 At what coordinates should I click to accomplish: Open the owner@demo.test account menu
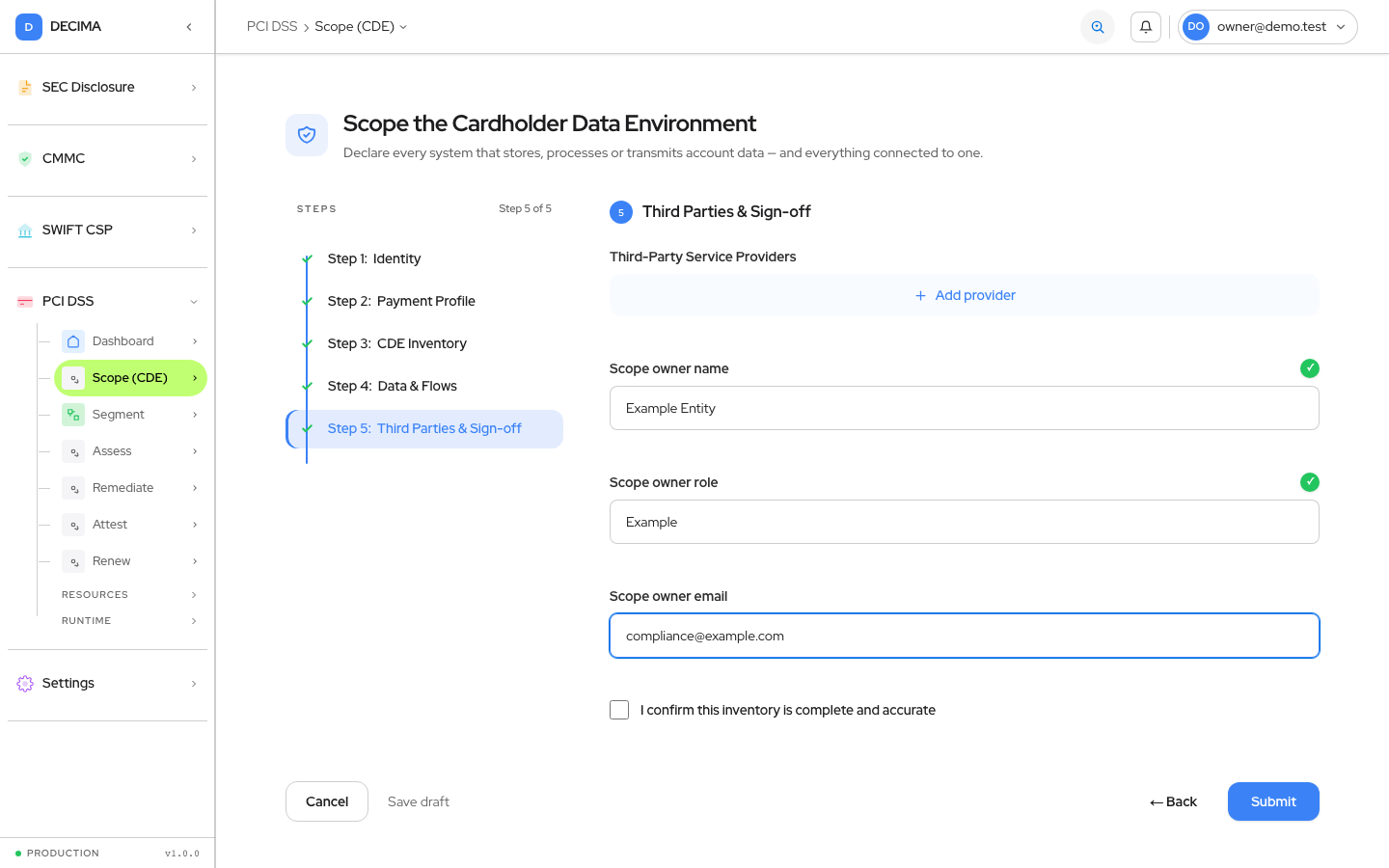[x=1267, y=27]
